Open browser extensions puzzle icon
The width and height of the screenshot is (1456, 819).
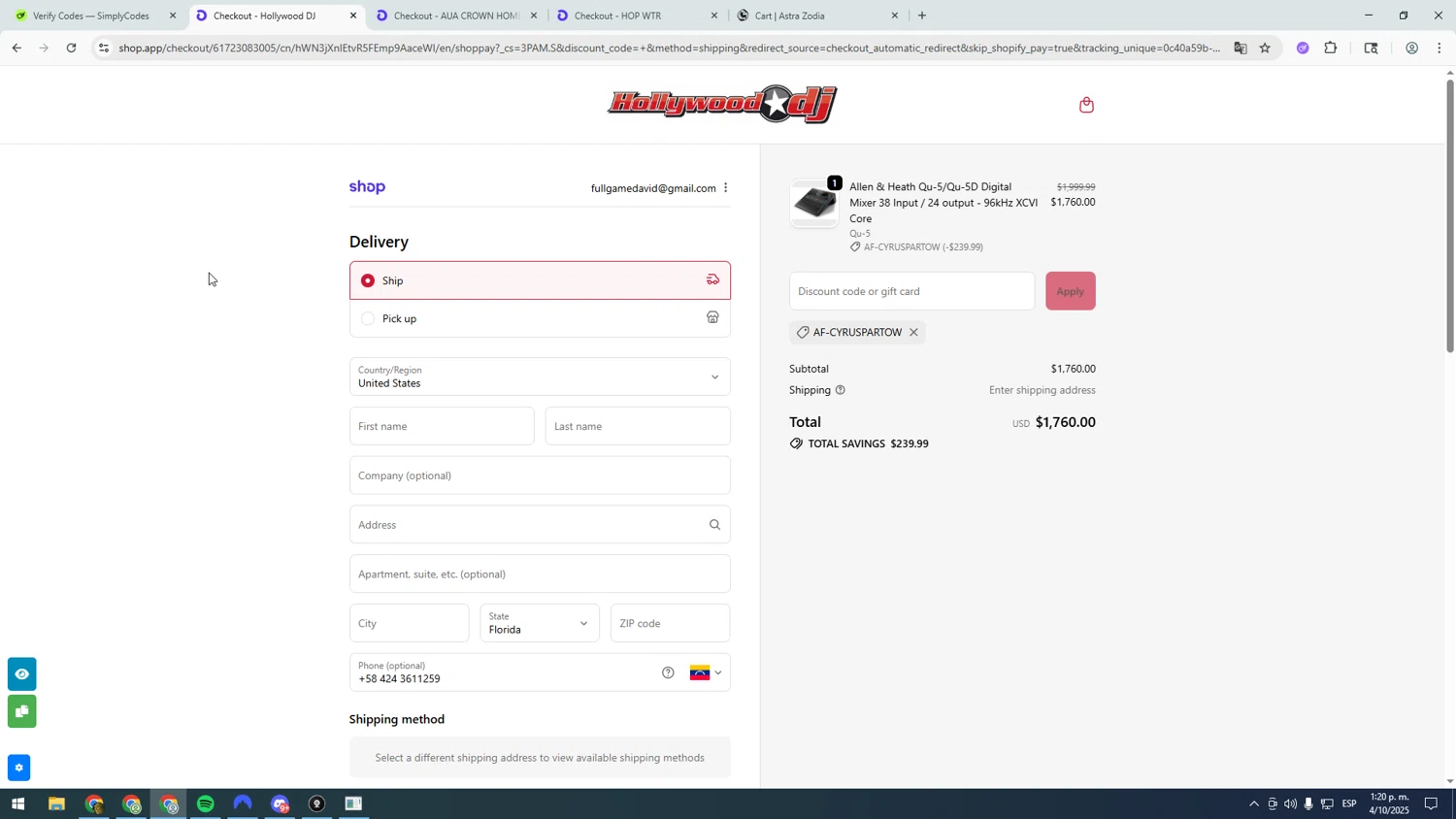[1331, 48]
